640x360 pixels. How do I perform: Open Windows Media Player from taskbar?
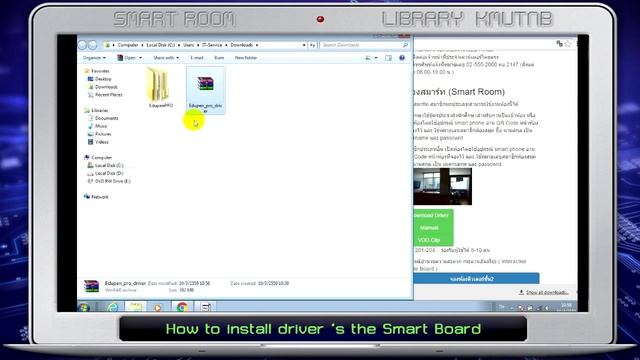(158, 307)
